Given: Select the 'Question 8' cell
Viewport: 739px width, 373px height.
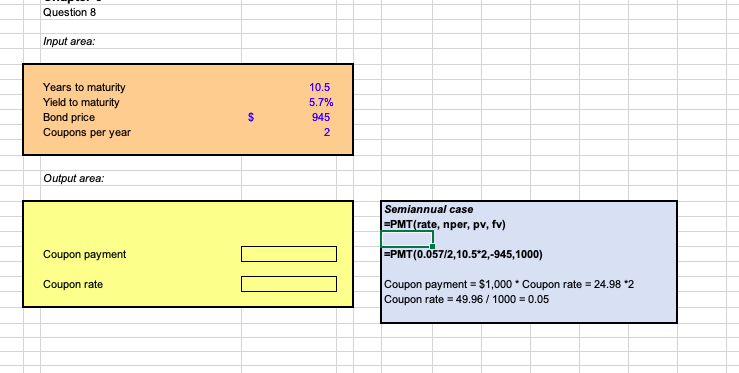Looking at the screenshot, I should pos(69,13).
